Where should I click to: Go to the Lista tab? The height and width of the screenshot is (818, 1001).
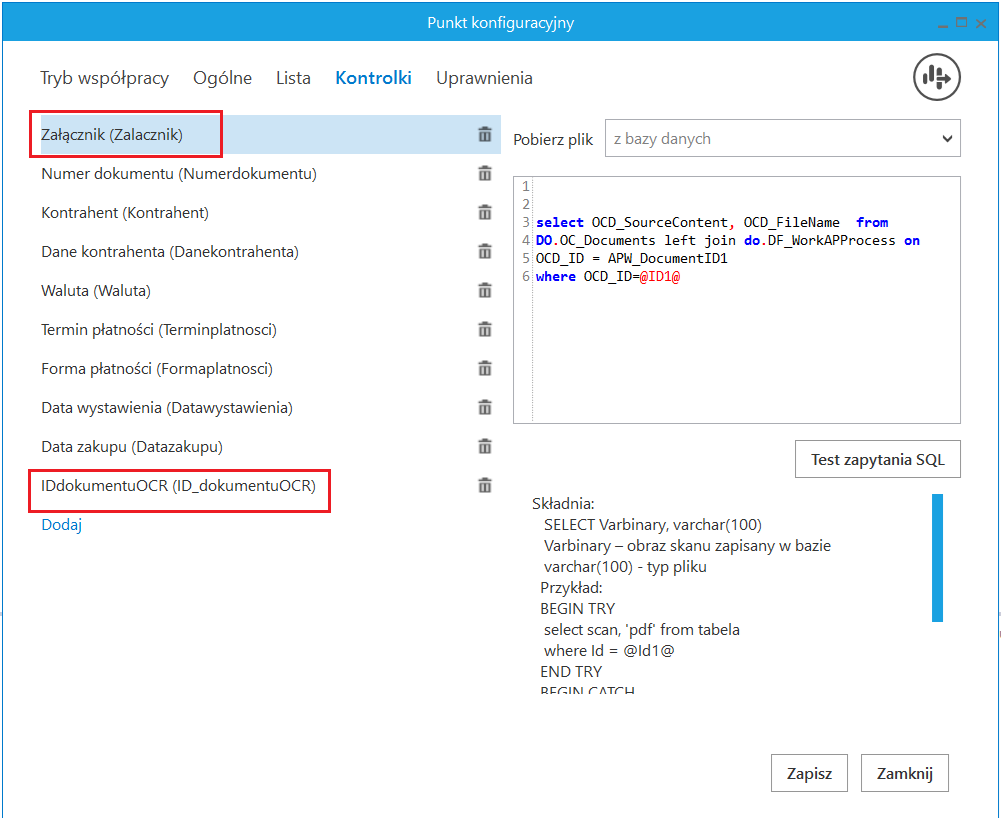point(293,78)
